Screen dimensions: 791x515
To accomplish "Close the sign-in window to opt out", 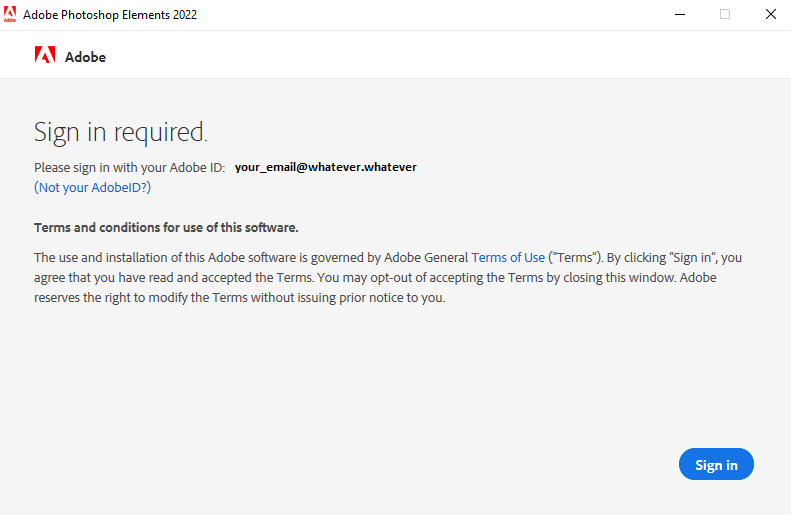I will (x=770, y=14).
